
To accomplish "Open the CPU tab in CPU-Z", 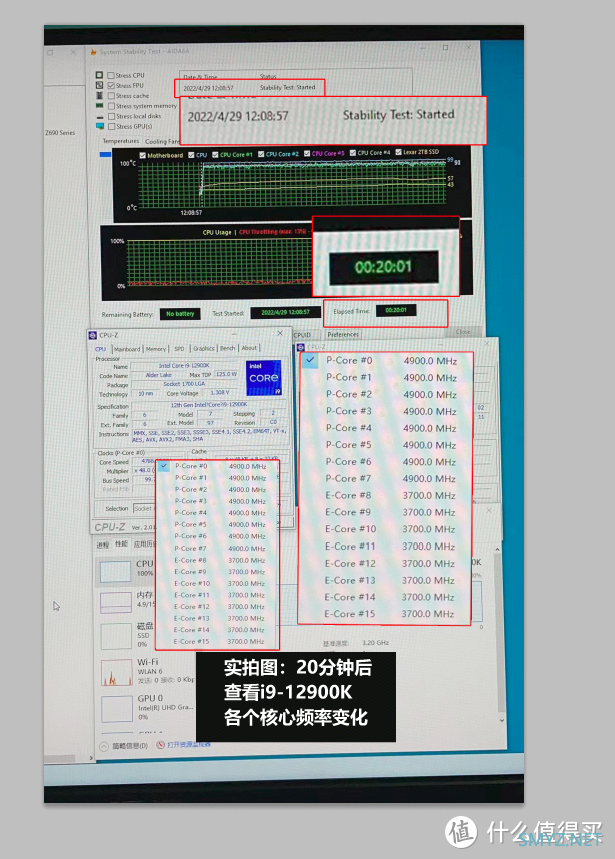I will click(x=101, y=349).
